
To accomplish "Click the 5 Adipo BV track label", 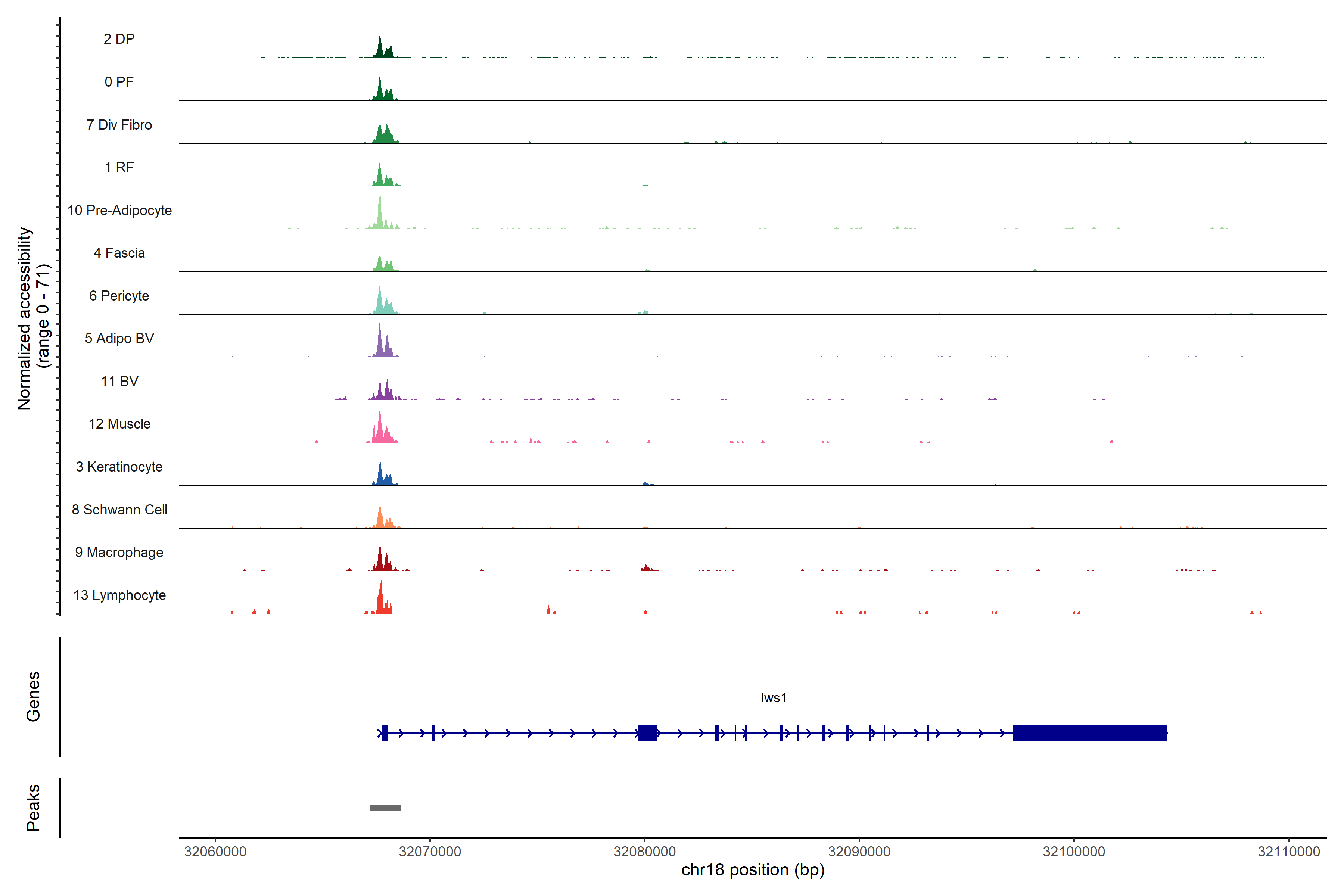I will point(119,338).
